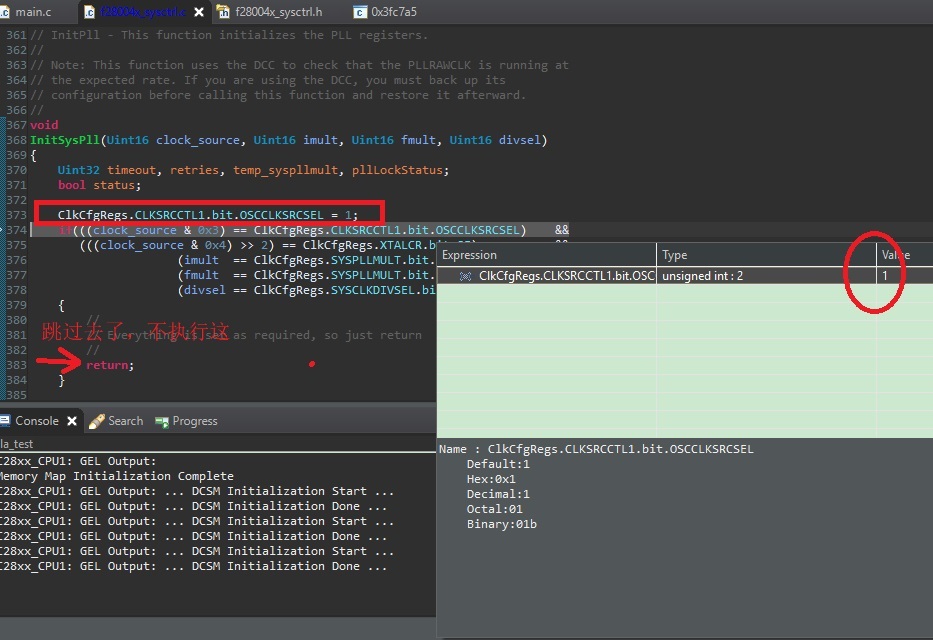Viewport: 933px width, 640px height.
Task: Click the Console monitor icon
Action: (5, 421)
